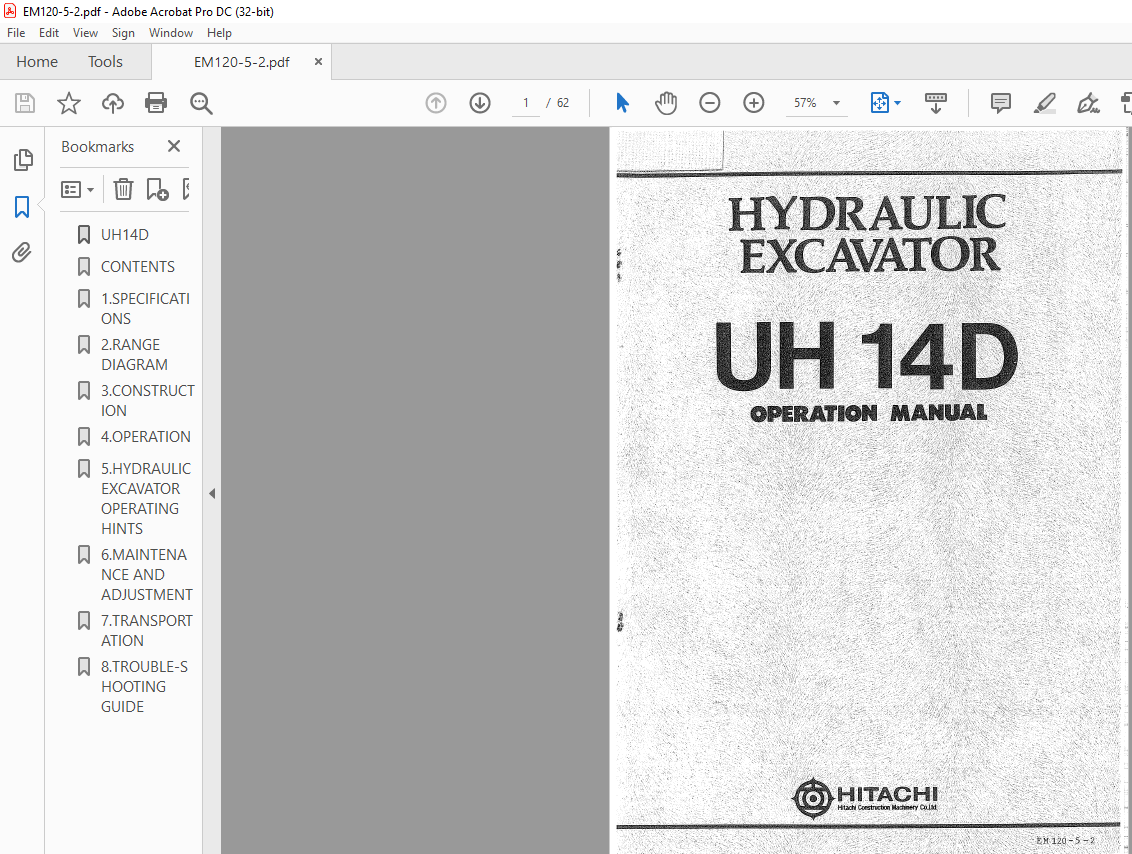Click the 57% zoom value field
This screenshot has height=854, width=1132.
coord(806,103)
